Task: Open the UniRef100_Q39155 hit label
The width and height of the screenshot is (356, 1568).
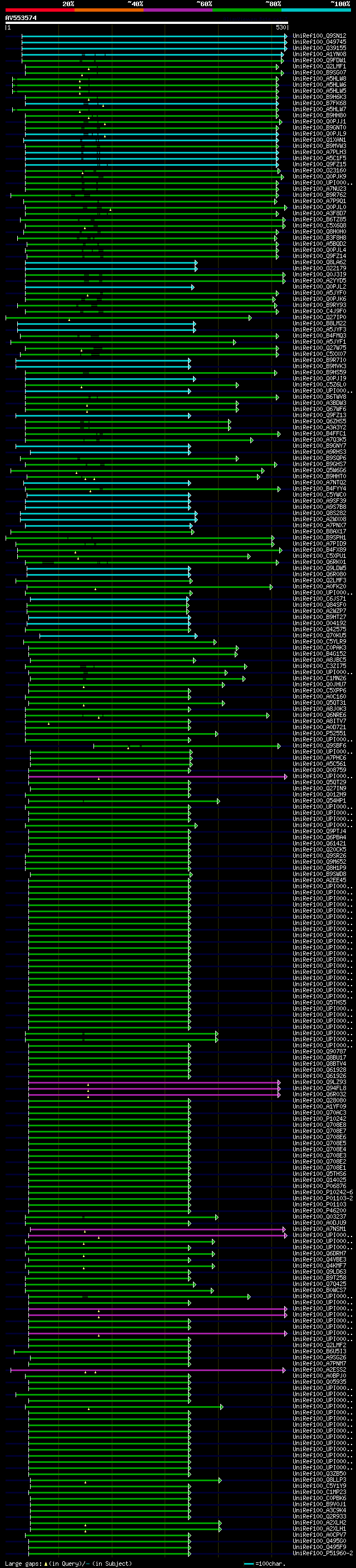Action: coord(319,48)
